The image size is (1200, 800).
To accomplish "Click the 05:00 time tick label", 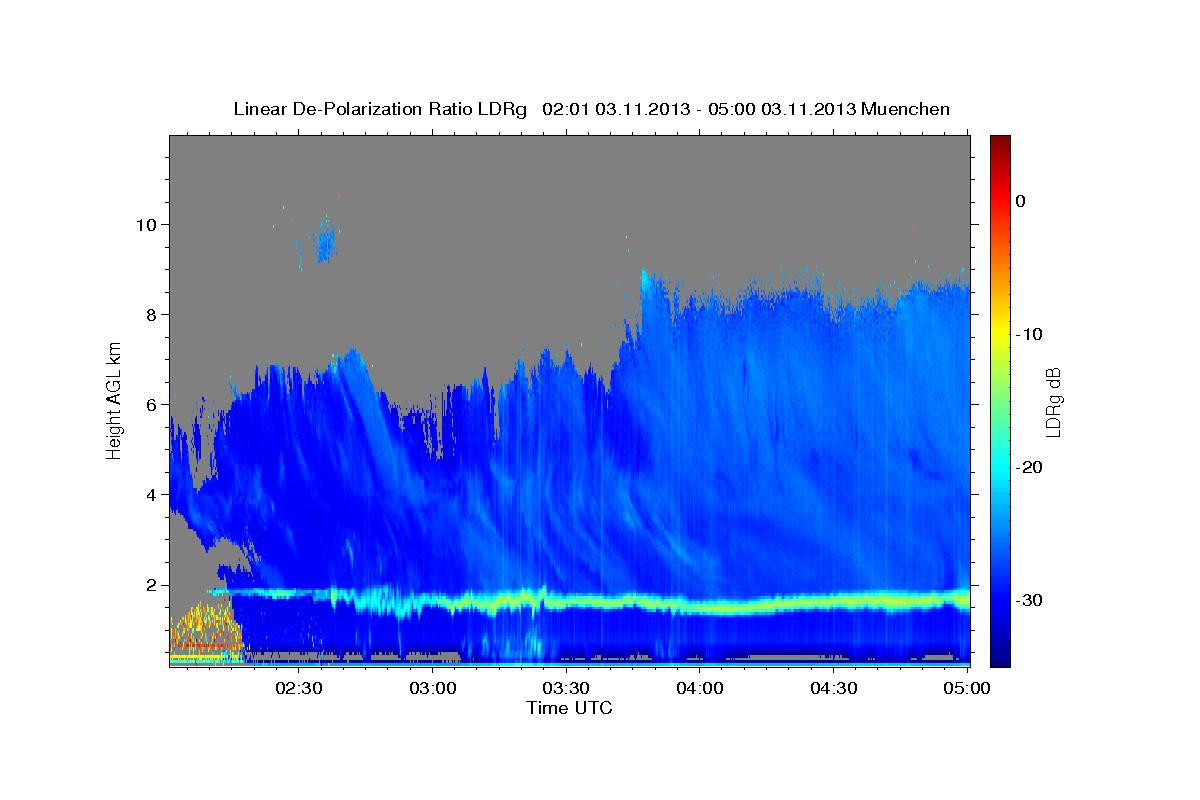I will [x=967, y=689].
